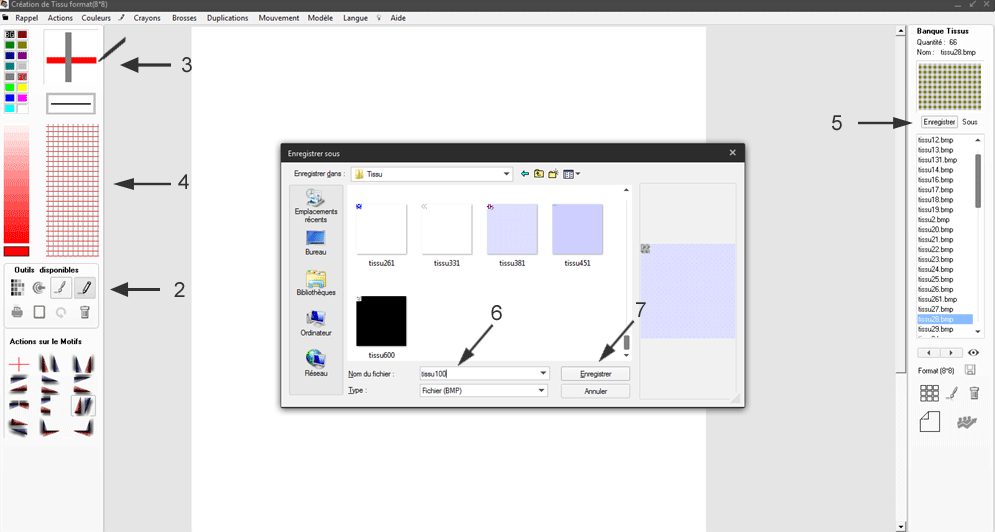Click the Bureau shortcut in save dialog
Screen dimensions: 995x532
[316, 242]
